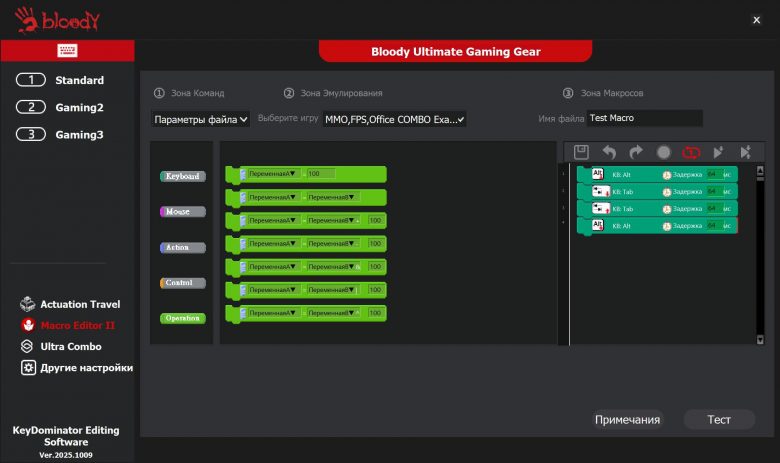The image size is (780, 463).
Task: Open ПеременнаяB dropdown in the fifth green block
Action: [x=331, y=267]
